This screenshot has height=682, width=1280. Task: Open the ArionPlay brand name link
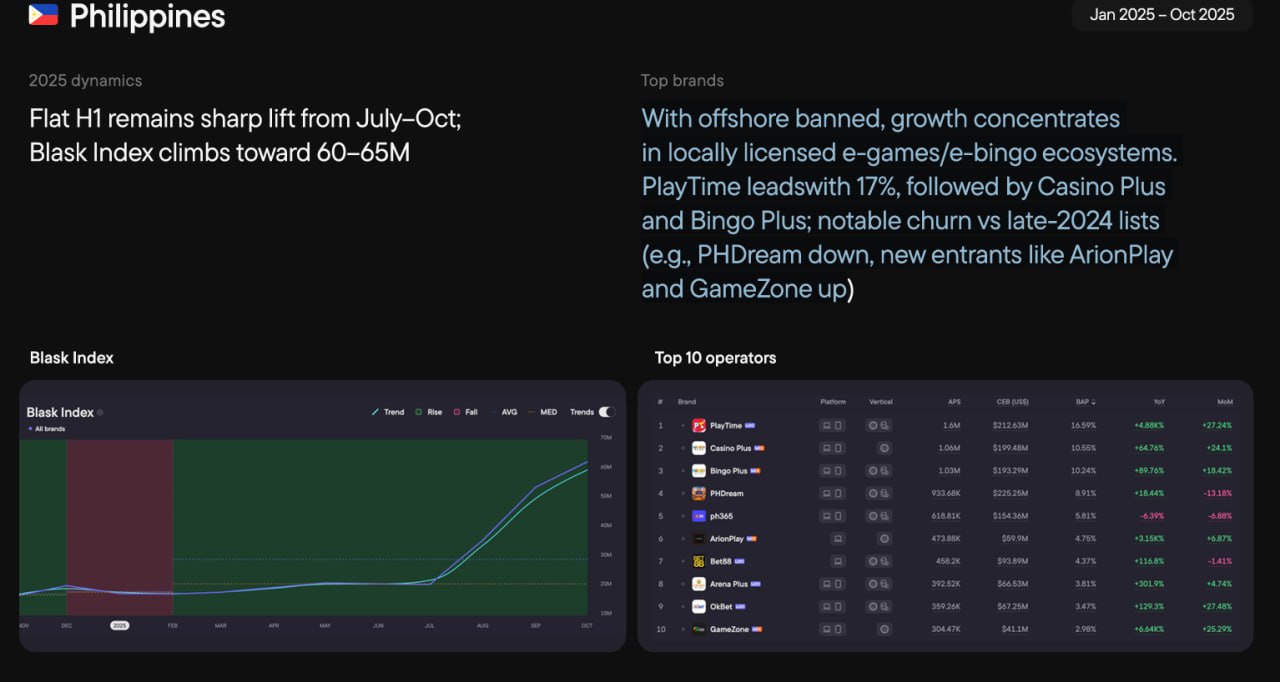[x=726, y=539]
